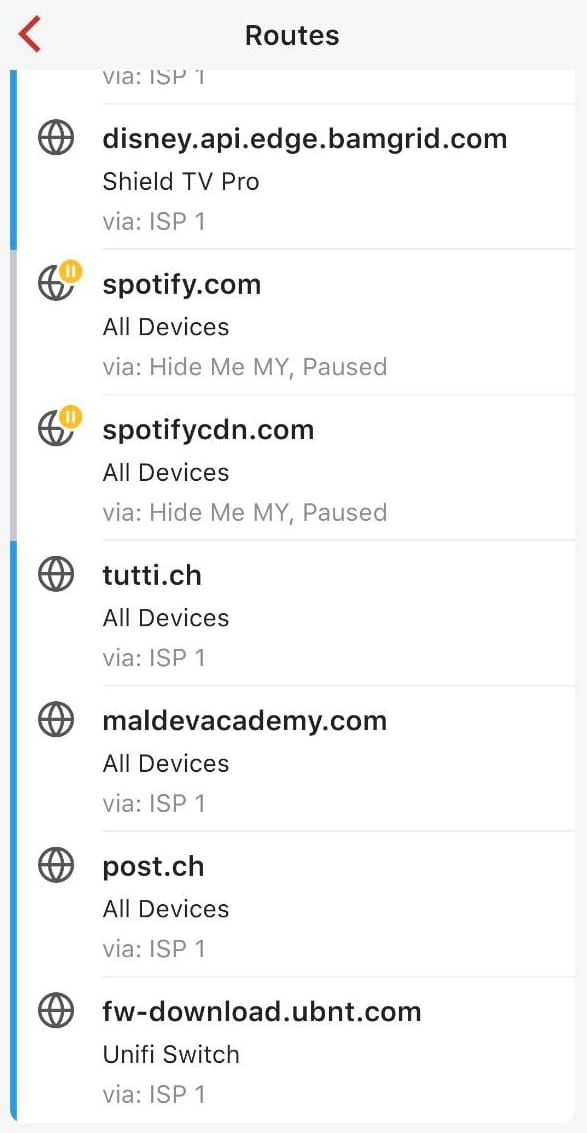Select the tutti.ch route
The width and height of the screenshot is (587, 1133).
296,613
